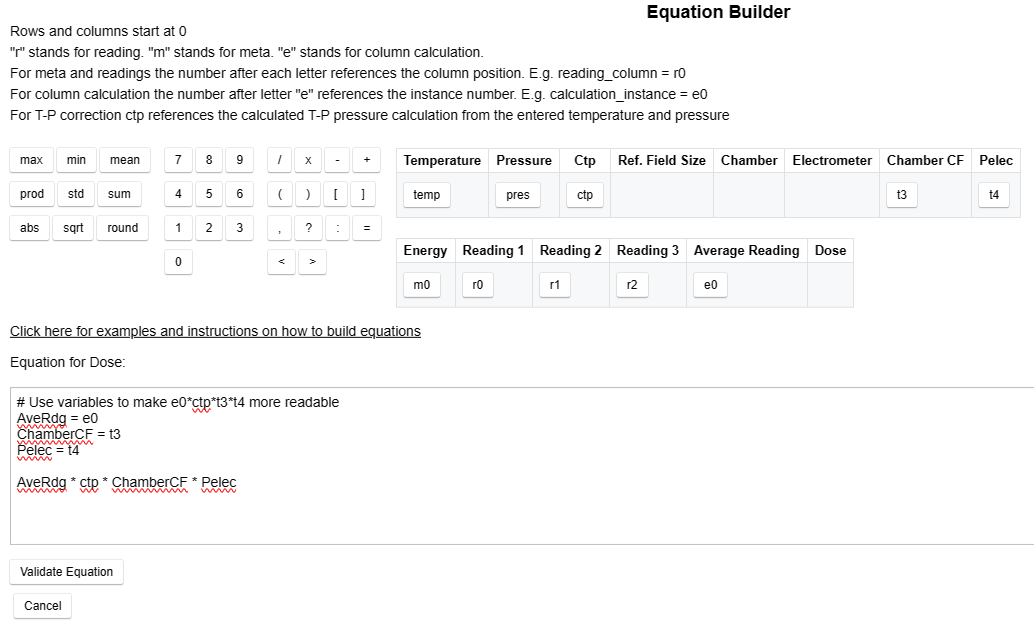Click the number 7 button

coord(177,160)
